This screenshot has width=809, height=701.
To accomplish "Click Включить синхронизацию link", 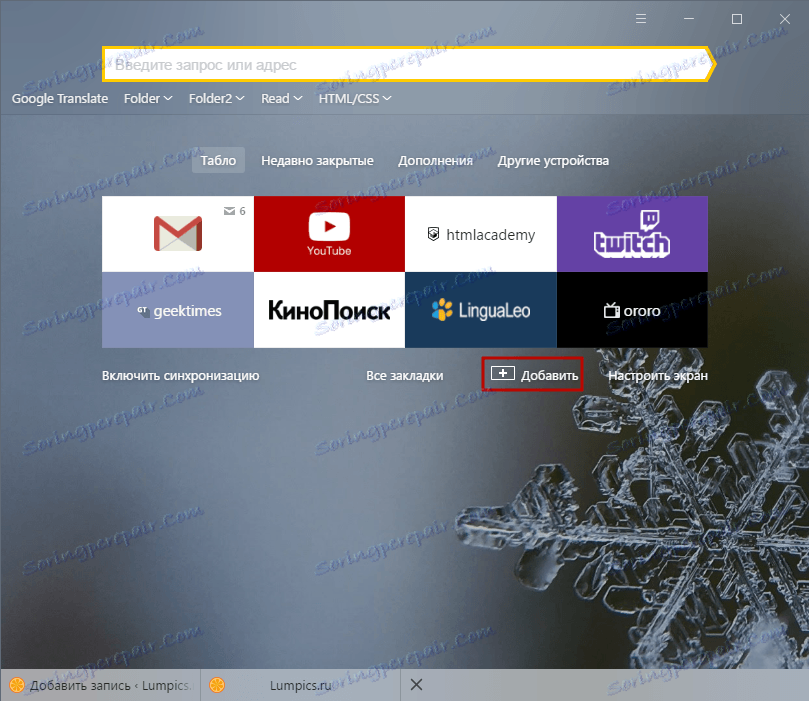I will pyautogui.click(x=181, y=376).
